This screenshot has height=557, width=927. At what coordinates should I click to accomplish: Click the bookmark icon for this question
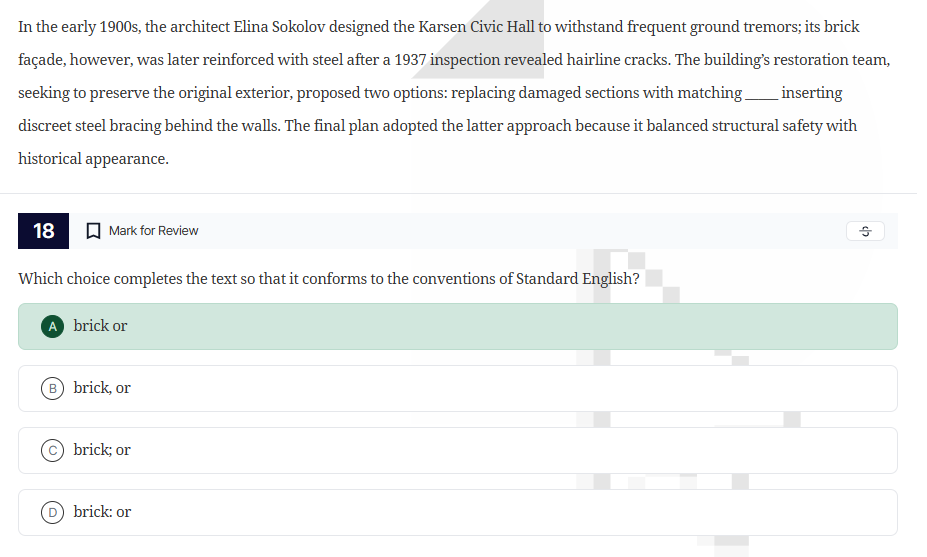93,231
